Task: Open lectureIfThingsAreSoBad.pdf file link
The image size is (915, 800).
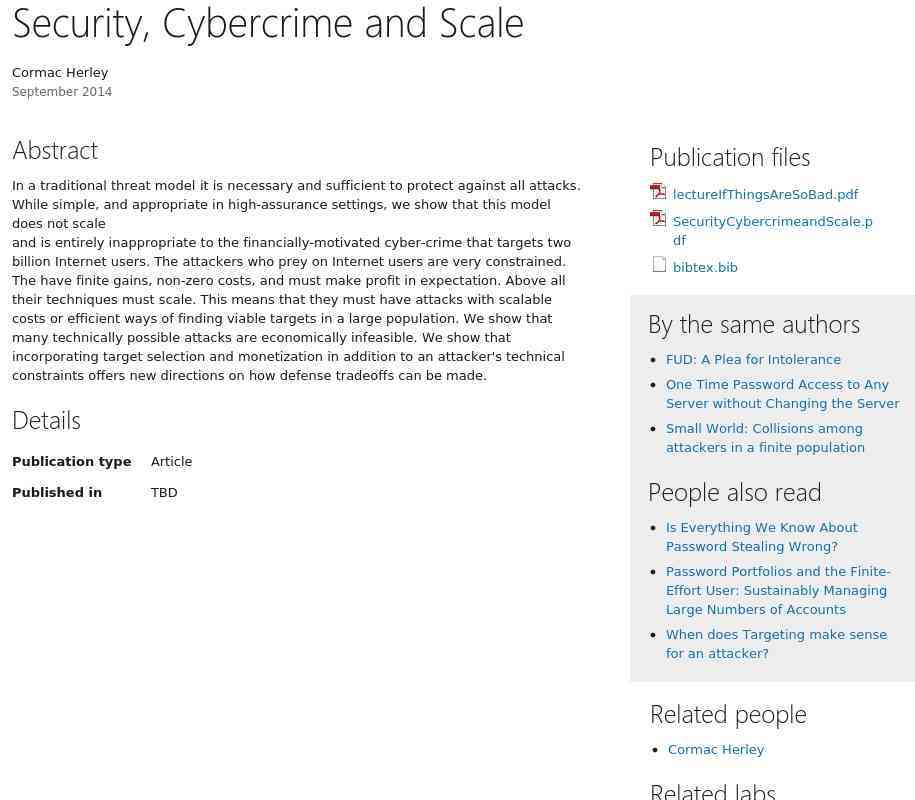Action: pyautogui.click(x=765, y=195)
